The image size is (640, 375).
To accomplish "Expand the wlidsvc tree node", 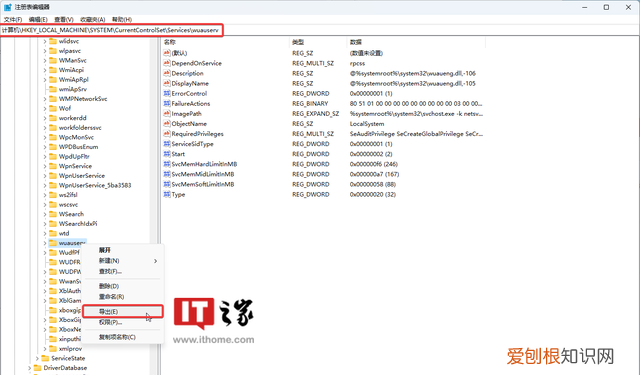I will point(45,41).
